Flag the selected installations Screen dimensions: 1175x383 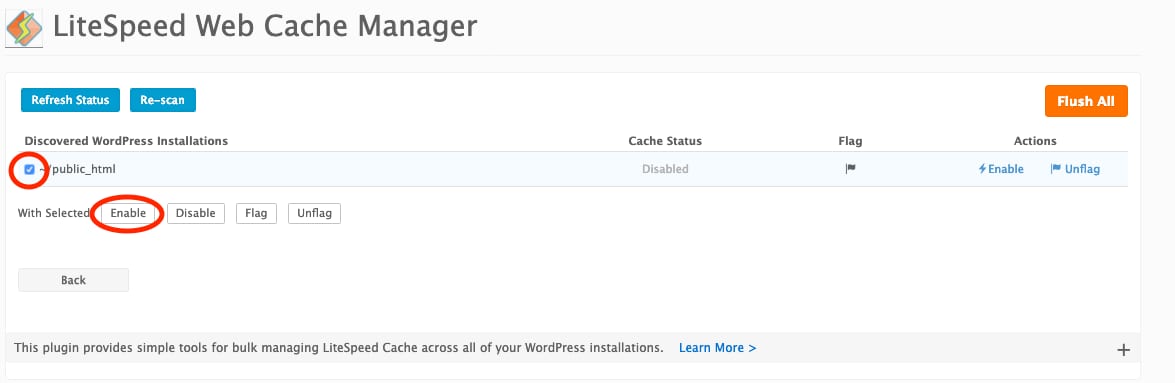[x=256, y=213]
